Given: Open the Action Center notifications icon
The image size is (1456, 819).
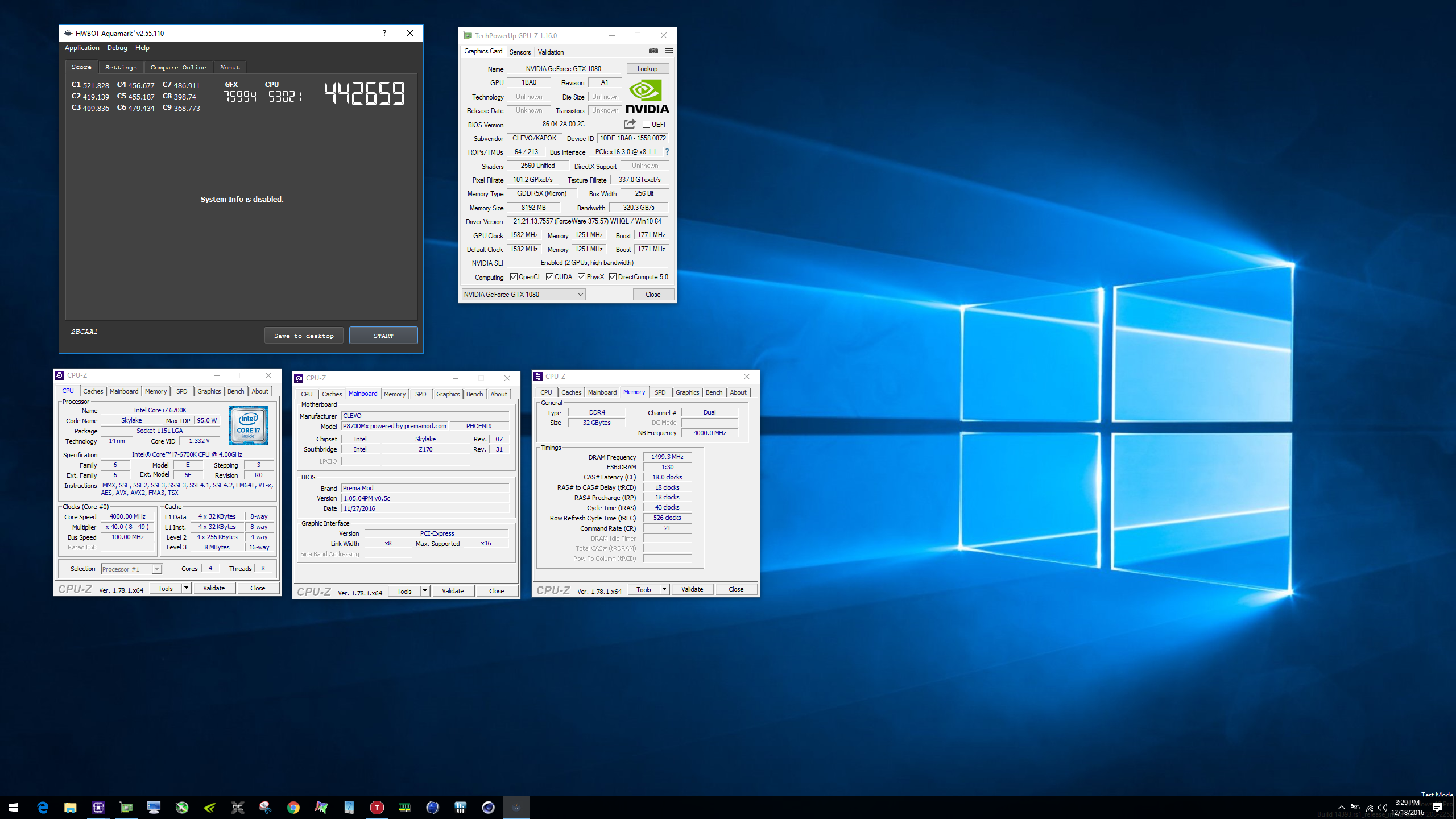Looking at the screenshot, I should [x=1437, y=808].
